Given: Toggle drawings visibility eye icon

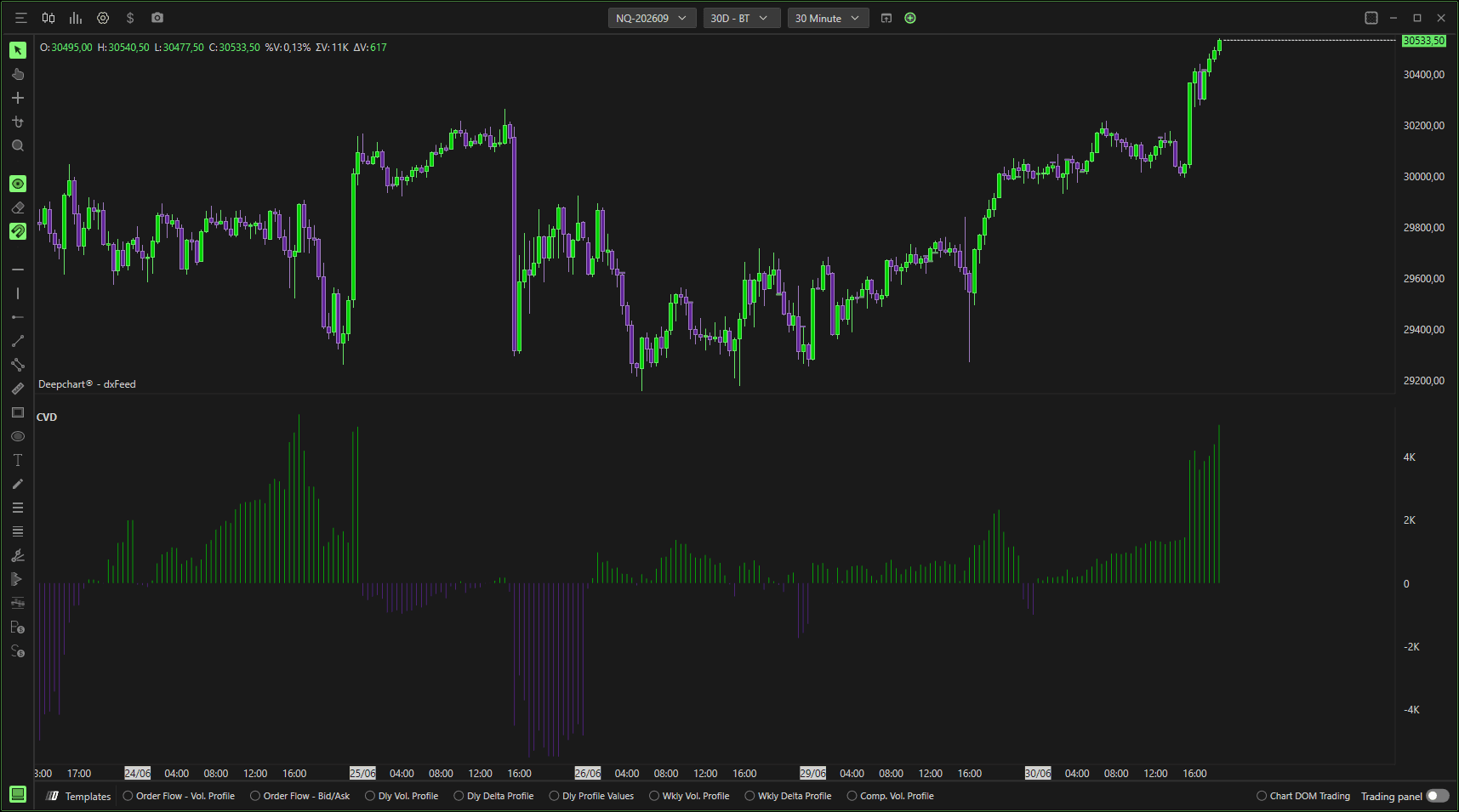Looking at the screenshot, I should tap(18, 184).
